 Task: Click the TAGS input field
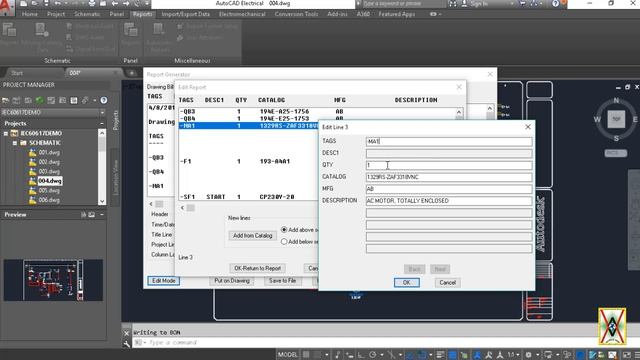point(449,141)
